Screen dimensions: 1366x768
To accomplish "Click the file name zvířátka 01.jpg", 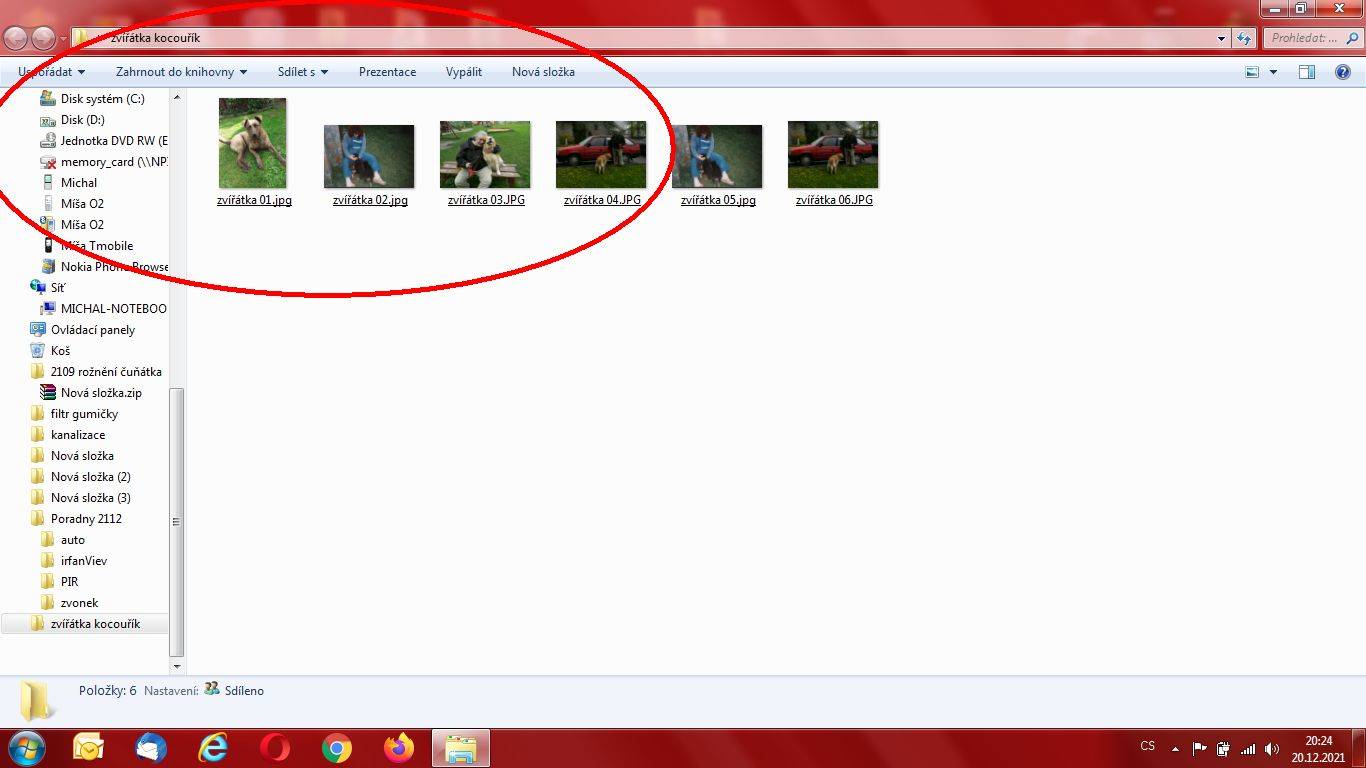I will pos(254,200).
